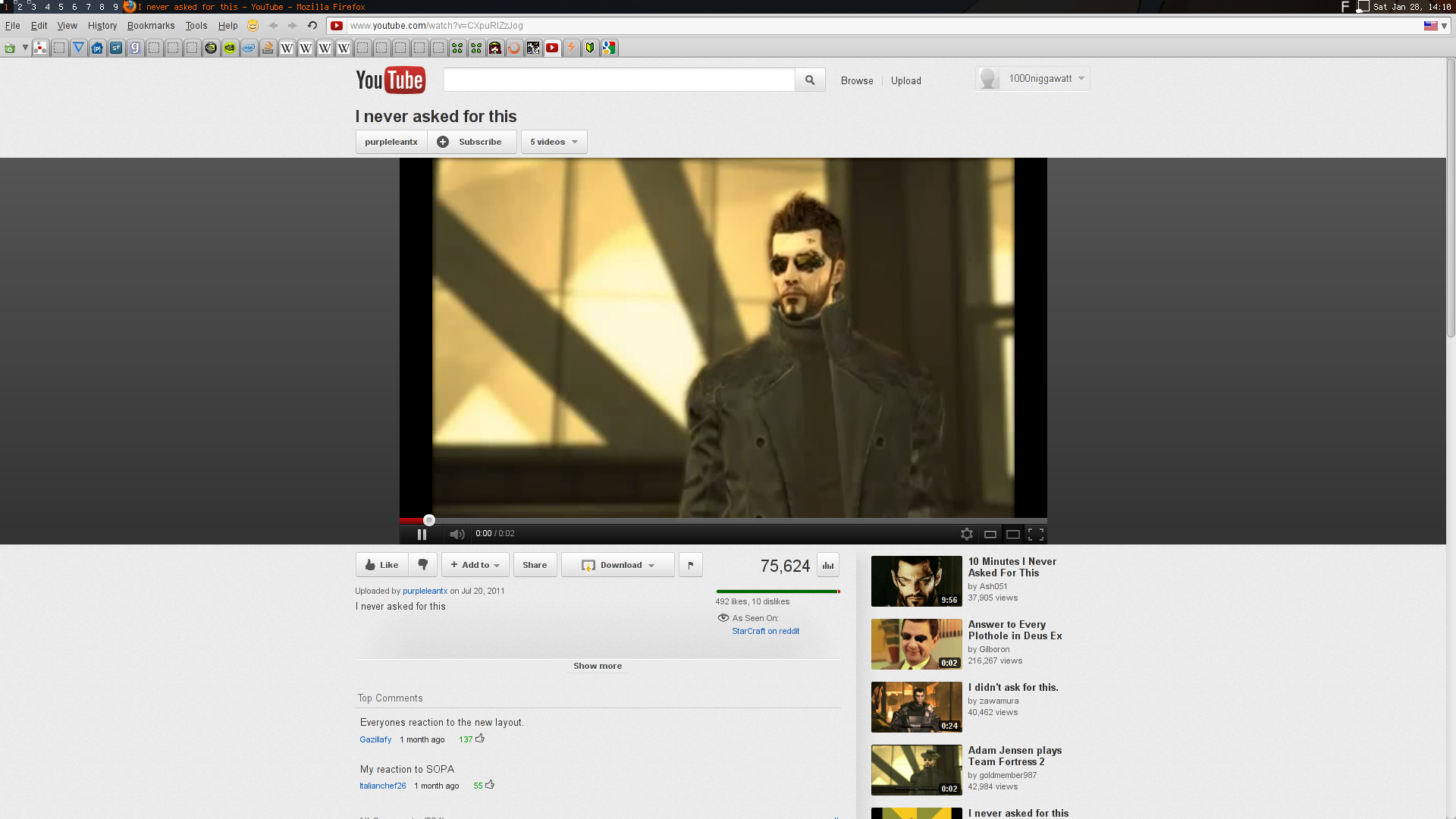The height and width of the screenshot is (819, 1456).
Task: Open the Bookmarks menu
Action: (x=151, y=26)
